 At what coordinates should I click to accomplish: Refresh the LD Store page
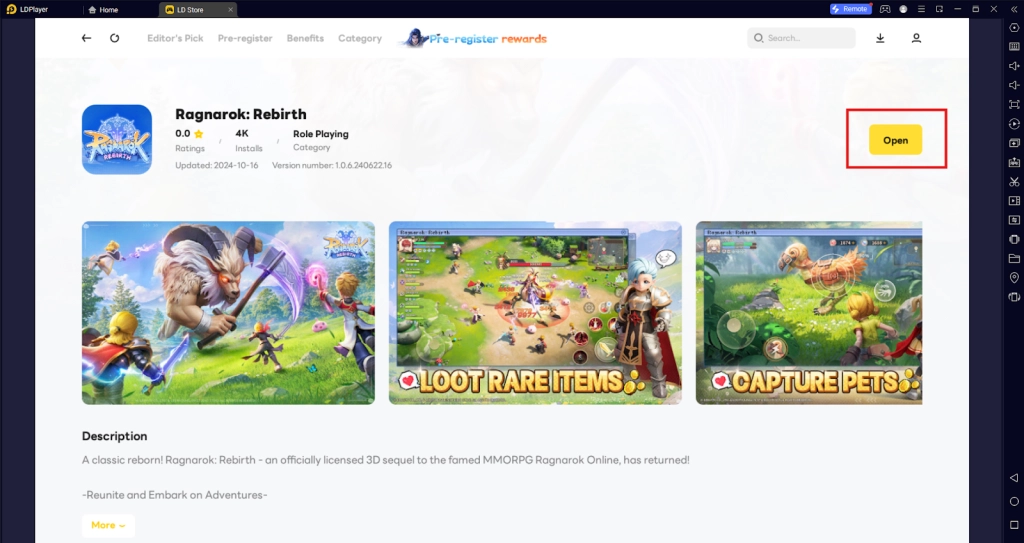click(114, 38)
